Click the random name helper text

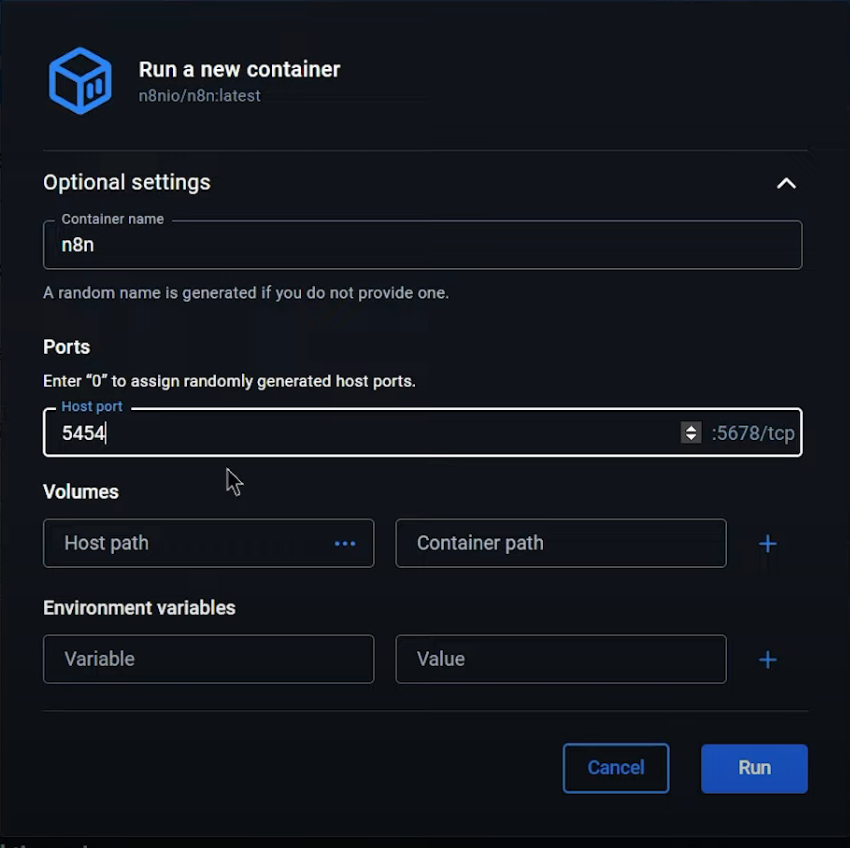[x=246, y=293]
